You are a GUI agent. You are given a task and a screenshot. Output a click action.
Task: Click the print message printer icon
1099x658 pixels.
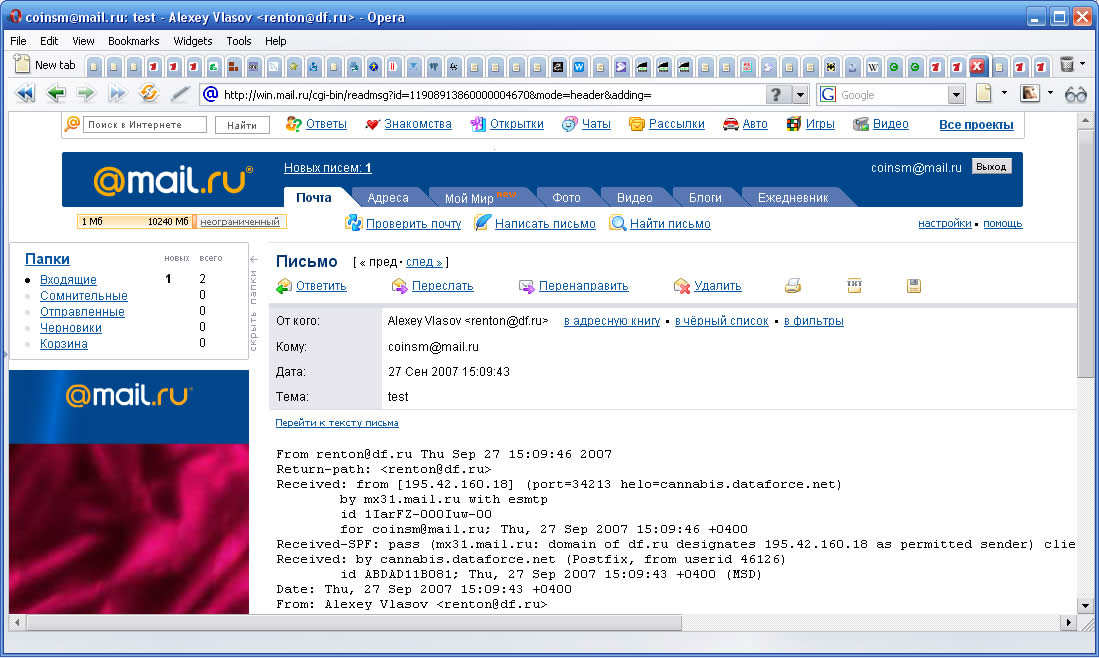(793, 286)
